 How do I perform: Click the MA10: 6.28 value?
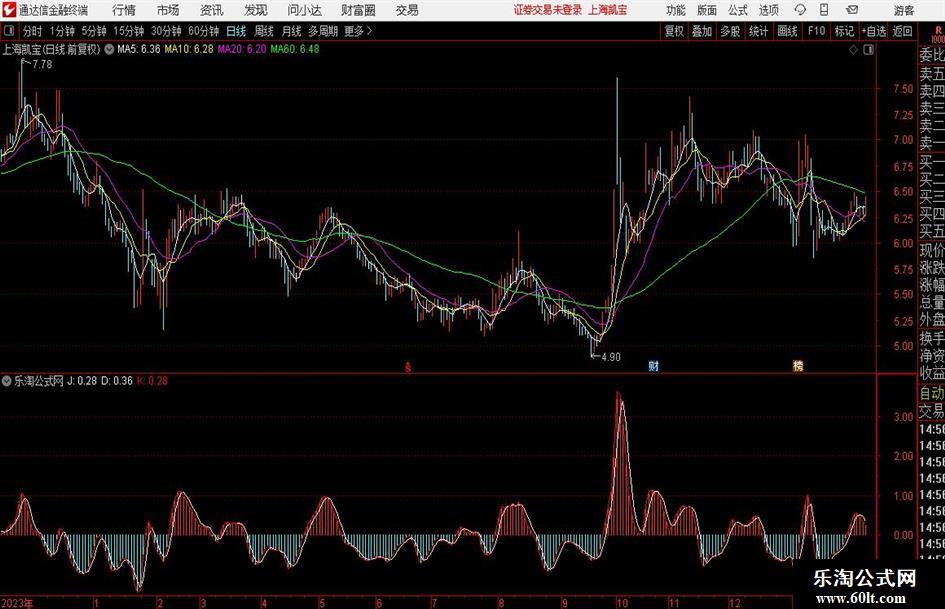tap(189, 49)
